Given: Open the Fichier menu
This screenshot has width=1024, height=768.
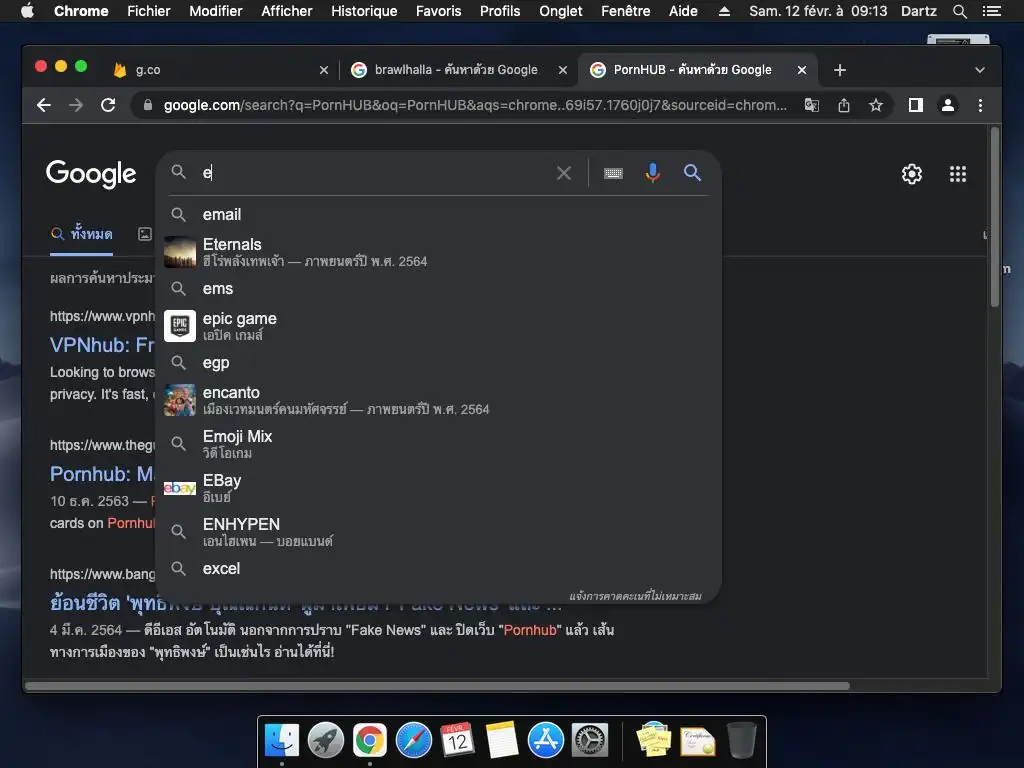Looking at the screenshot, I should click(148, 11).
